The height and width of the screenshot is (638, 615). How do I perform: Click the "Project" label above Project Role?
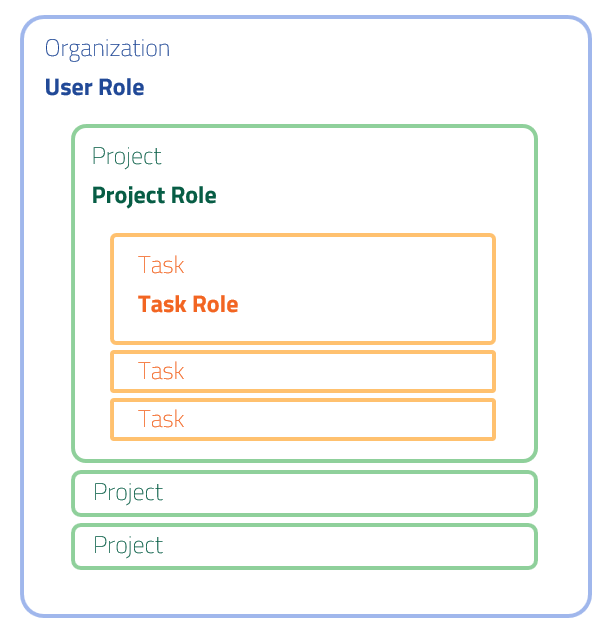pos(126,156)
